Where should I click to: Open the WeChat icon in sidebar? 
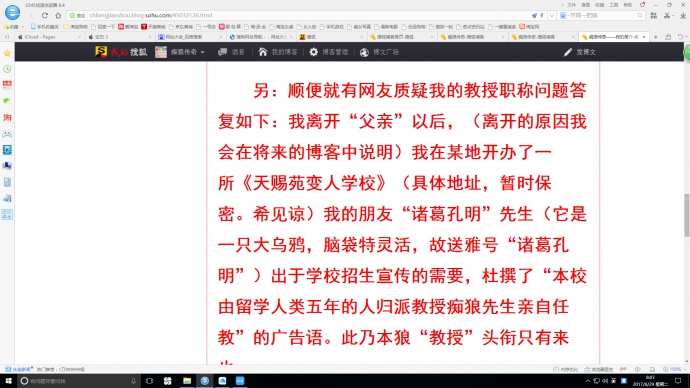[x=7, y=101]
